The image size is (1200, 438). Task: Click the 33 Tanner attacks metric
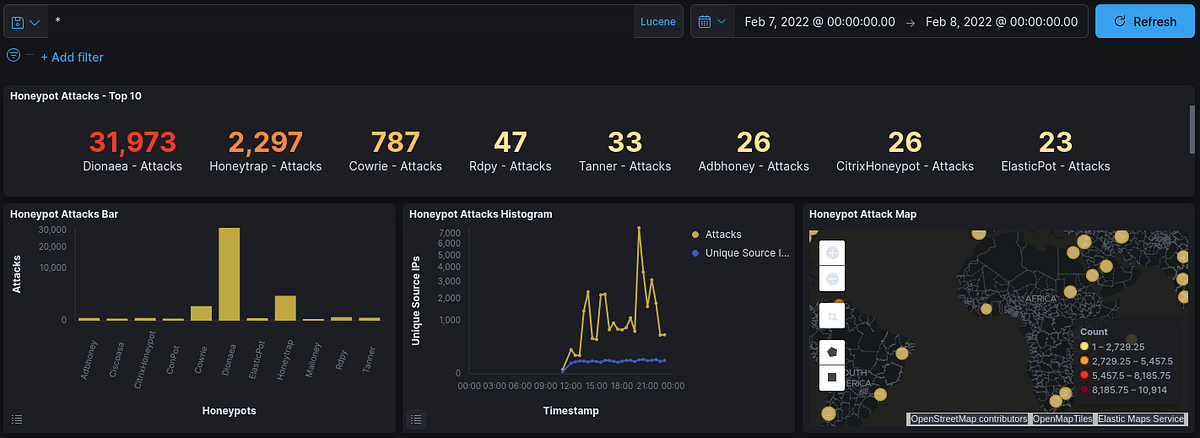point(625,151)
